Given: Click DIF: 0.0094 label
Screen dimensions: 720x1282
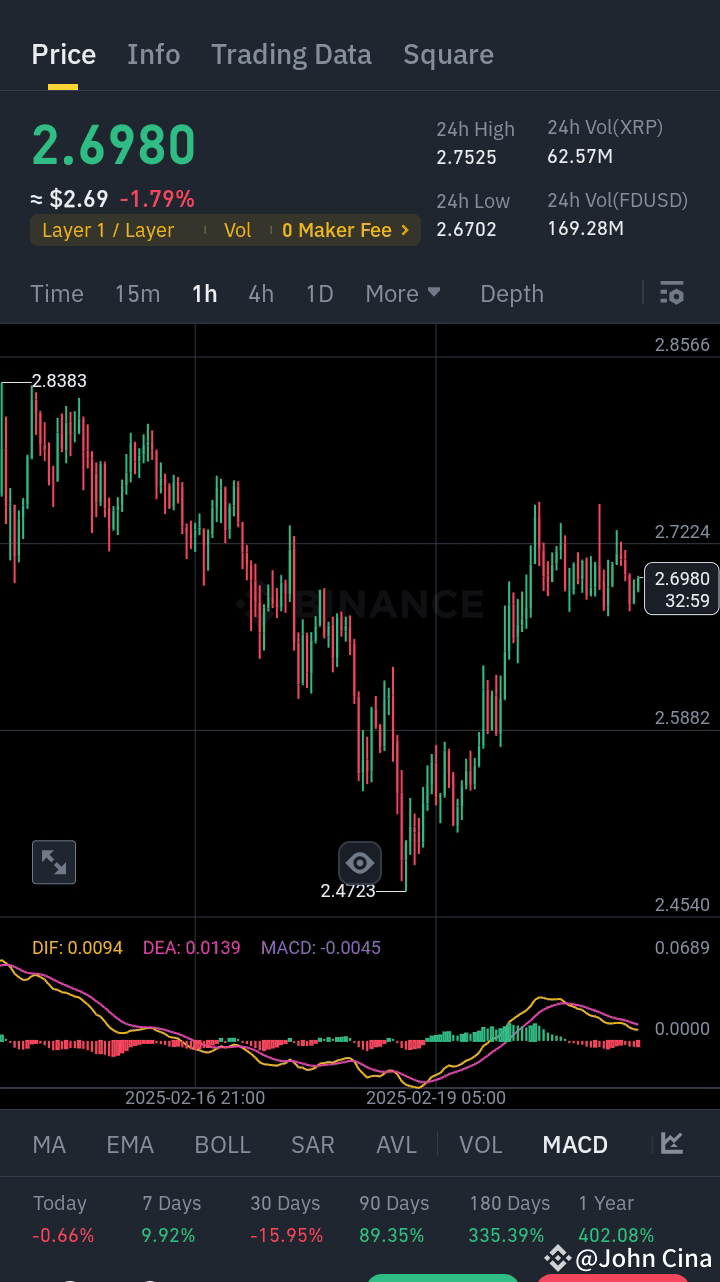Looking at the screenshot, I should (77, 948).
